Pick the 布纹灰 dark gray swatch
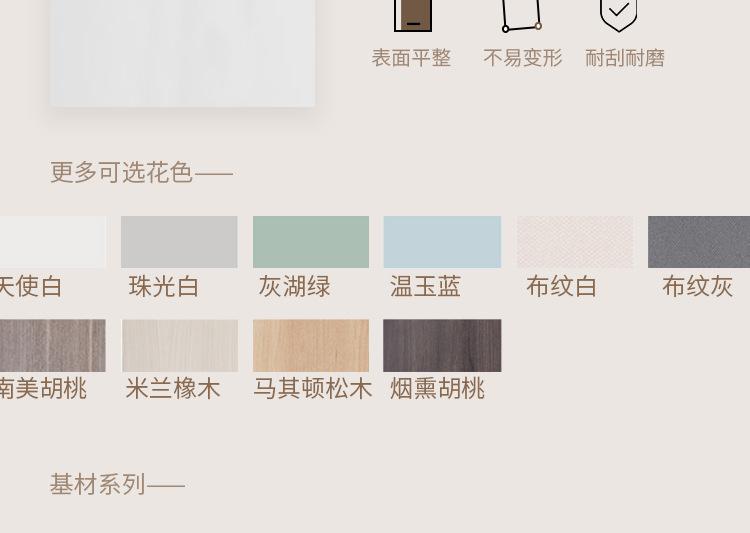Image resolution: width=750 pixels, height=533 pixels. tap(699, 242)
